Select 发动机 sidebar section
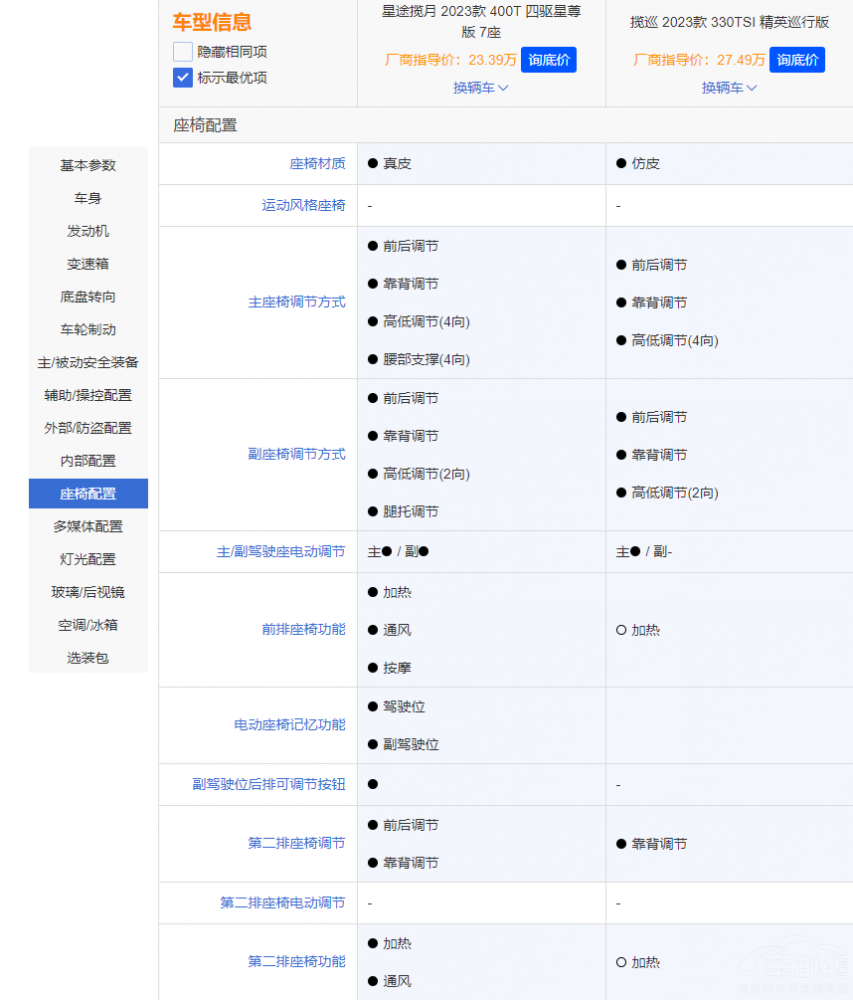Image resolution: width=853 pixels, height=1000 pixels. (88, 231)
